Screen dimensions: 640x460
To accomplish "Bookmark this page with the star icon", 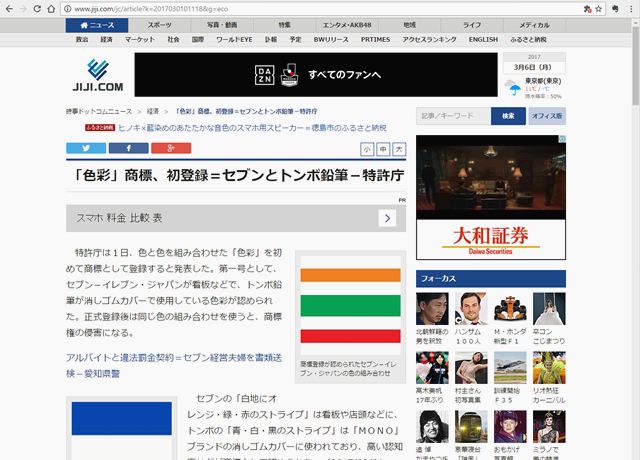I will (599, 8).
